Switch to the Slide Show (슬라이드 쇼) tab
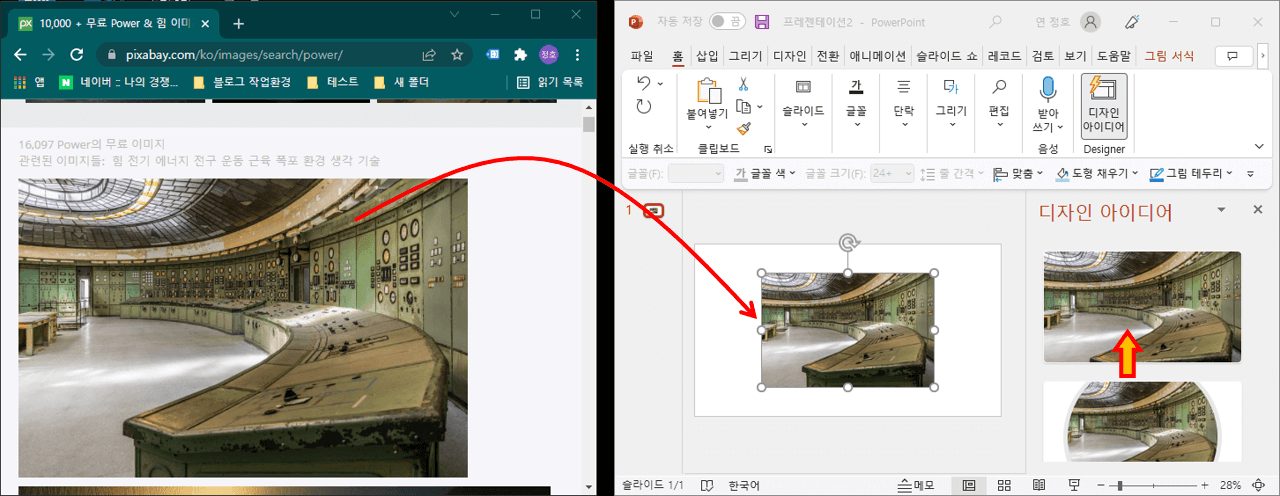Viewport: 1280px width, 496px height. pos(945,56)
